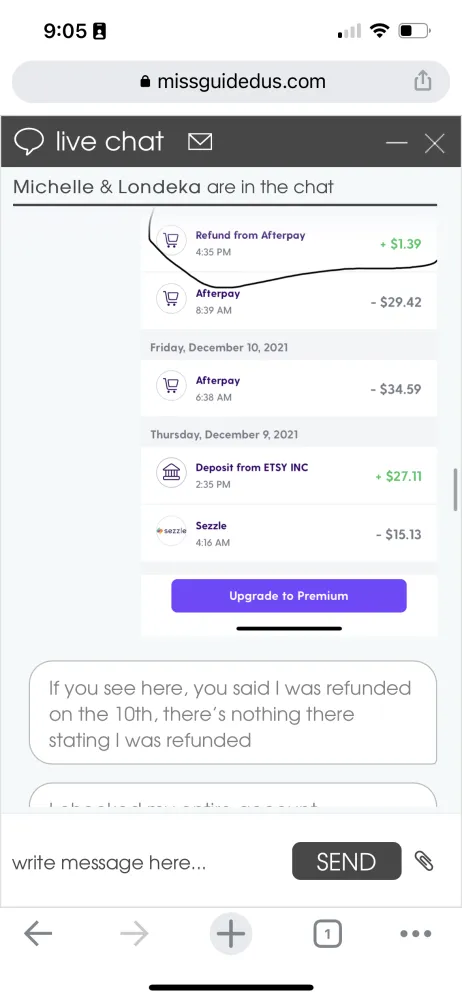Minimize the live chat window
The width and height of the screenshot is (462, 1000).
point(396,143)
